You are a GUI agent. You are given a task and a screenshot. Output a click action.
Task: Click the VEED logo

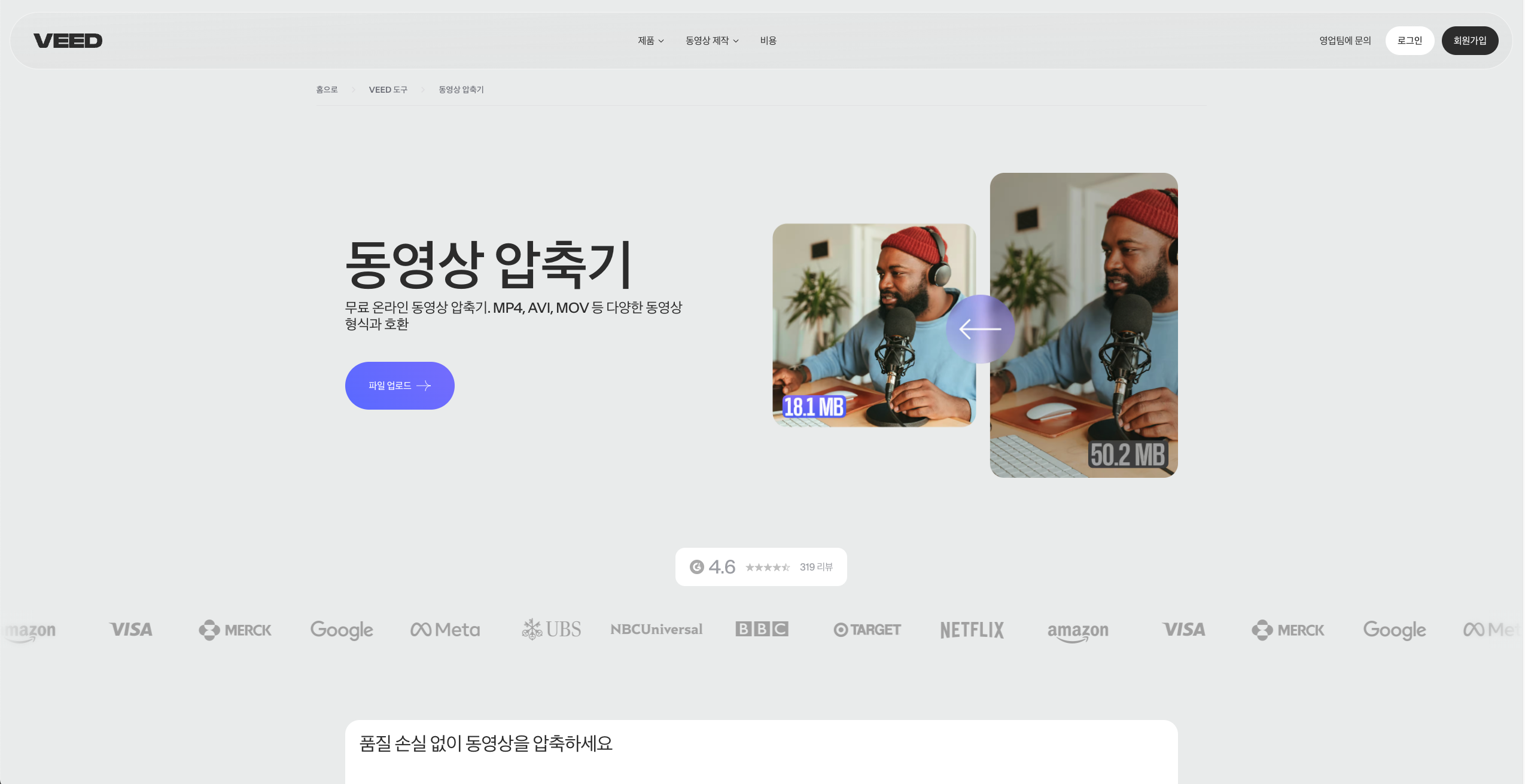point(68,39)
